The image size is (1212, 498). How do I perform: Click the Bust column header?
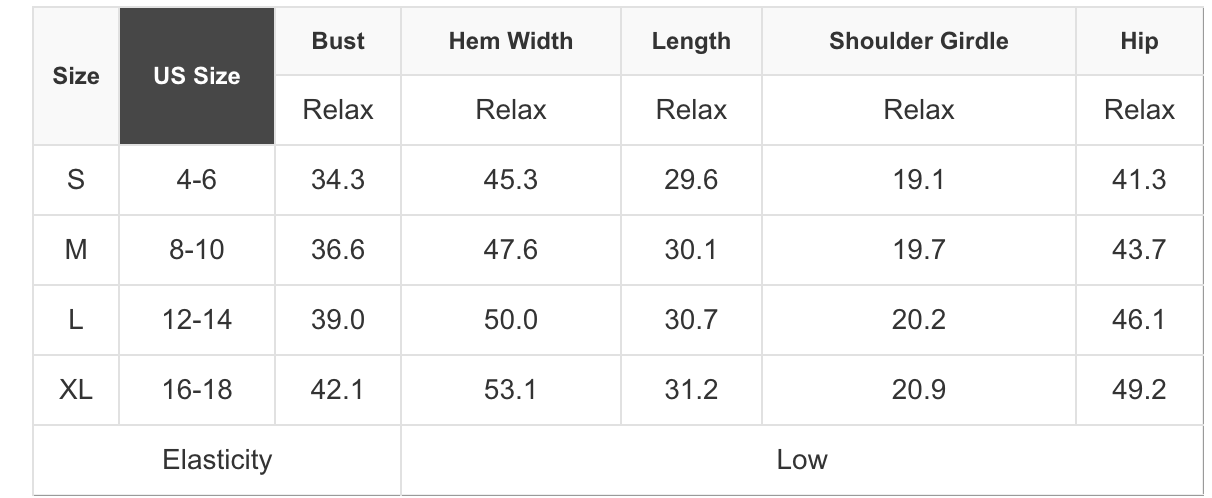(338, 41)
